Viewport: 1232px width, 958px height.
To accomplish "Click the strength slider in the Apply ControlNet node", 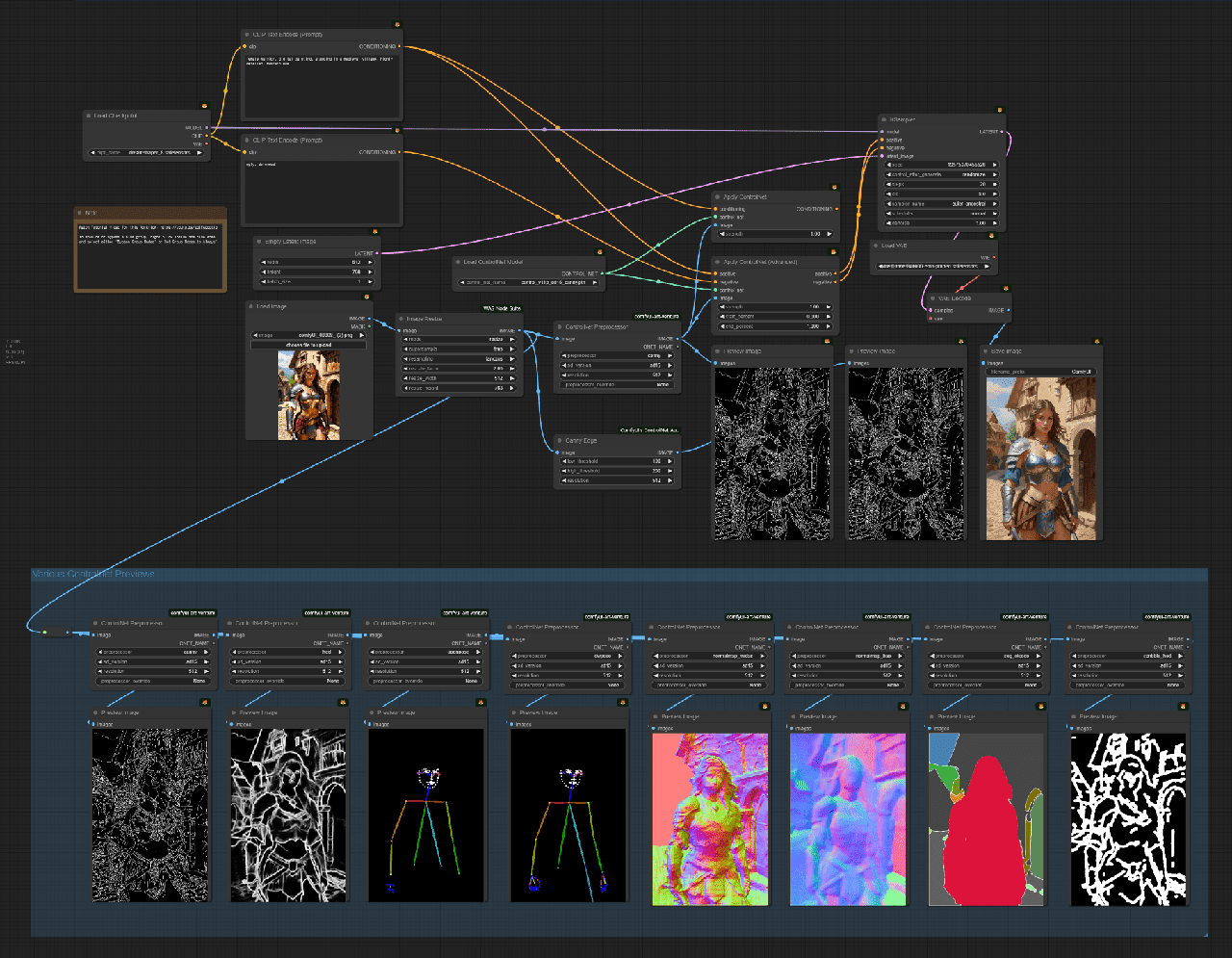I will coord(775,234).
